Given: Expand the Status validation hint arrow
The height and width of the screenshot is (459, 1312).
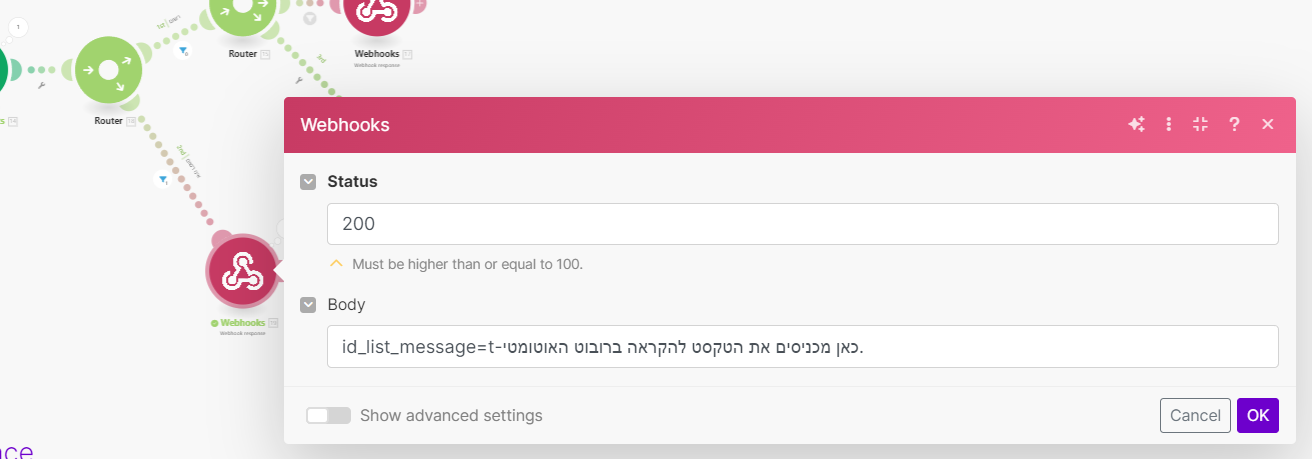Looking at the screenshot, I should (337, 264).
